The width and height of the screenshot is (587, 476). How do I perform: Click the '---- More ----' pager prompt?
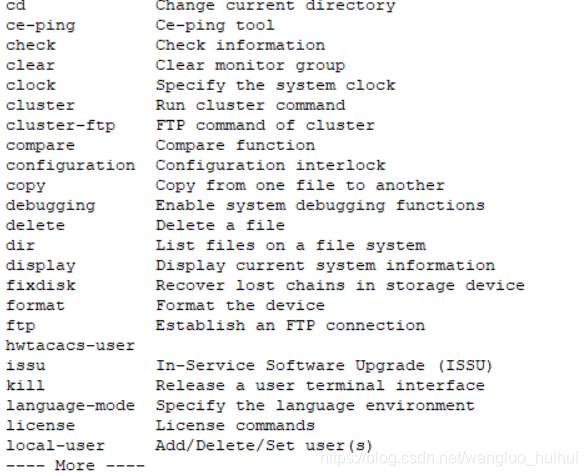pos(75,466)
